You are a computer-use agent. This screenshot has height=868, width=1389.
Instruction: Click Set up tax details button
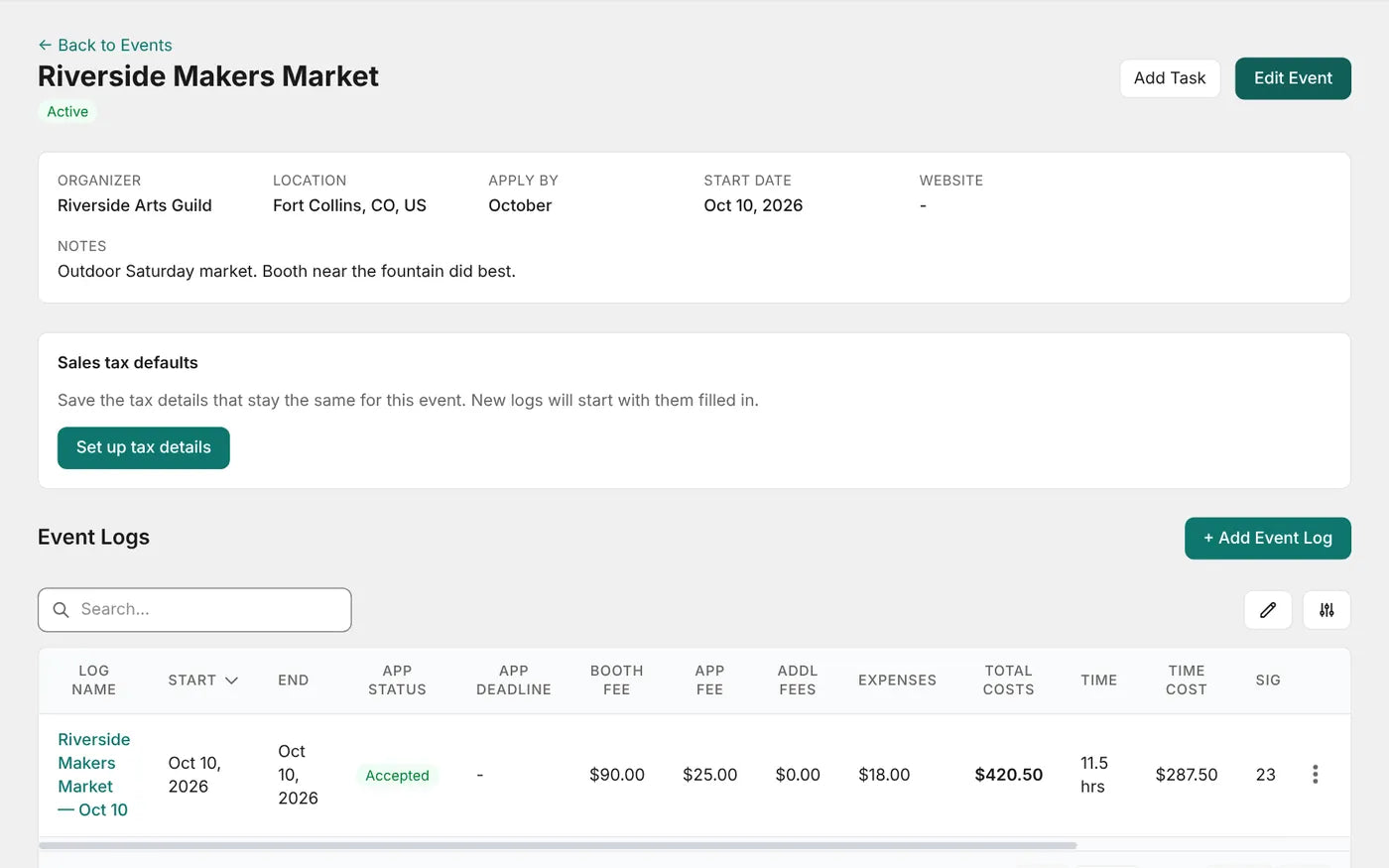144,447
